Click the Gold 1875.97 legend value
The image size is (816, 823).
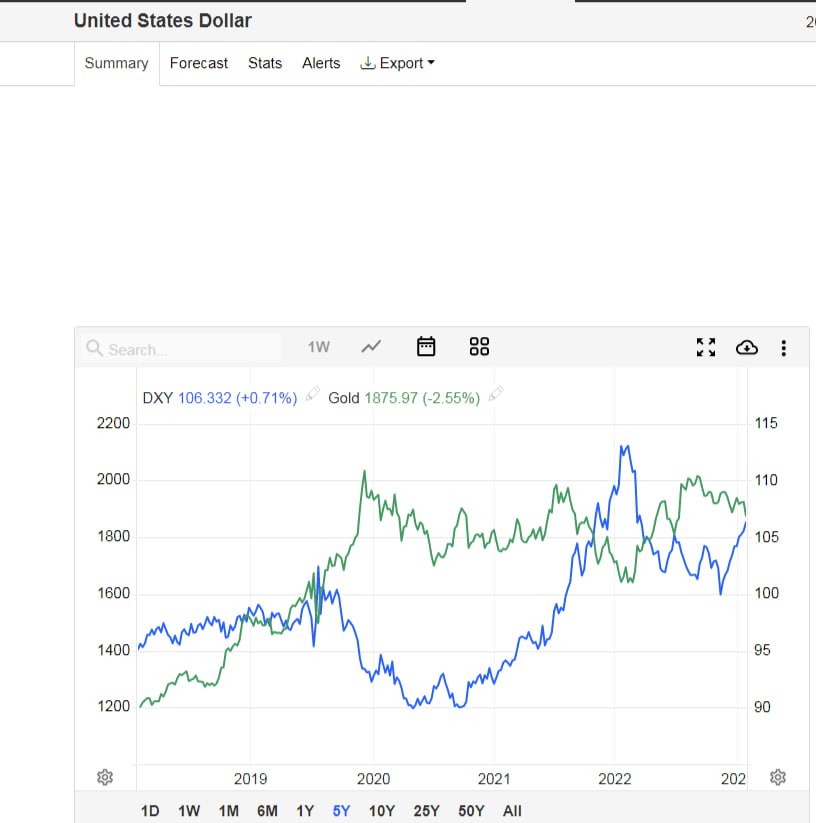point(404,398)
